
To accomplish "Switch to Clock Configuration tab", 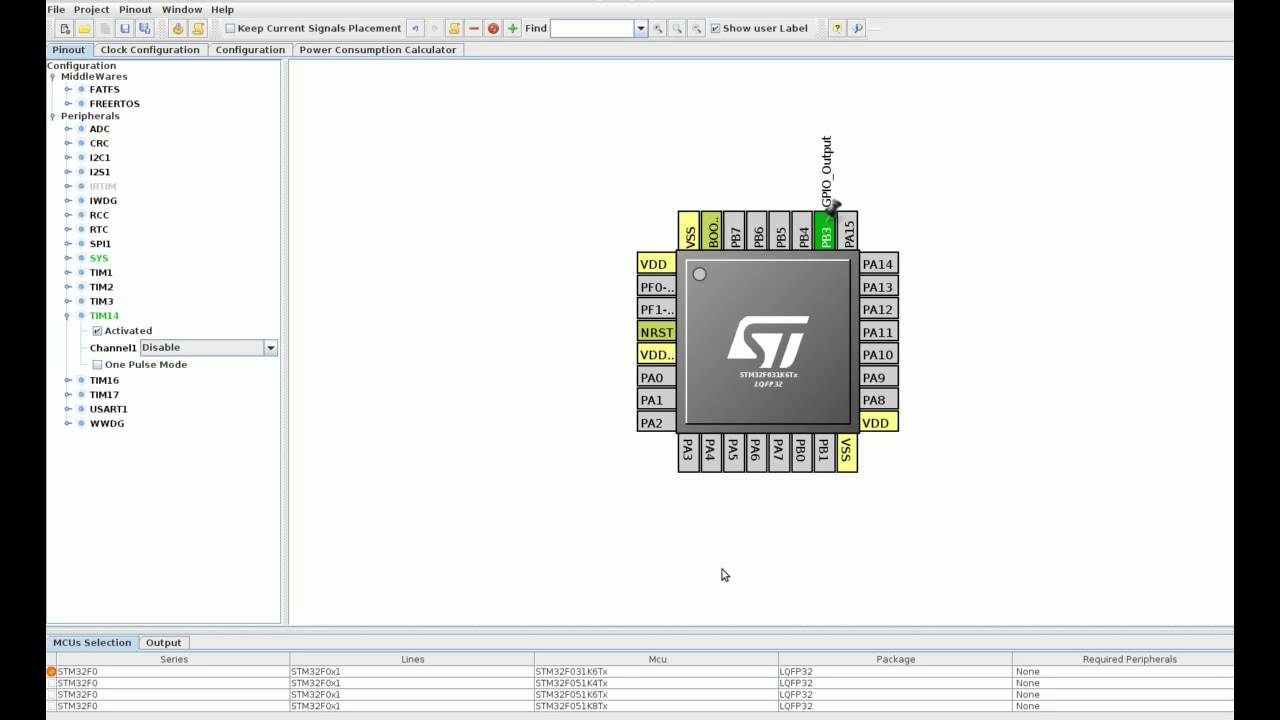I will pos(150,50).
